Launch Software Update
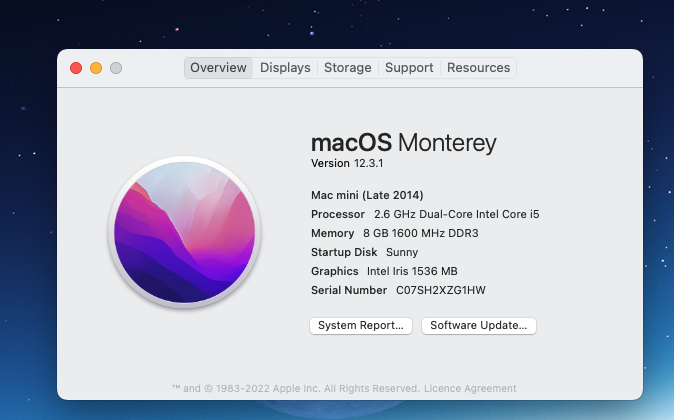This screenshot has height=420, width=674. (478, 325)
